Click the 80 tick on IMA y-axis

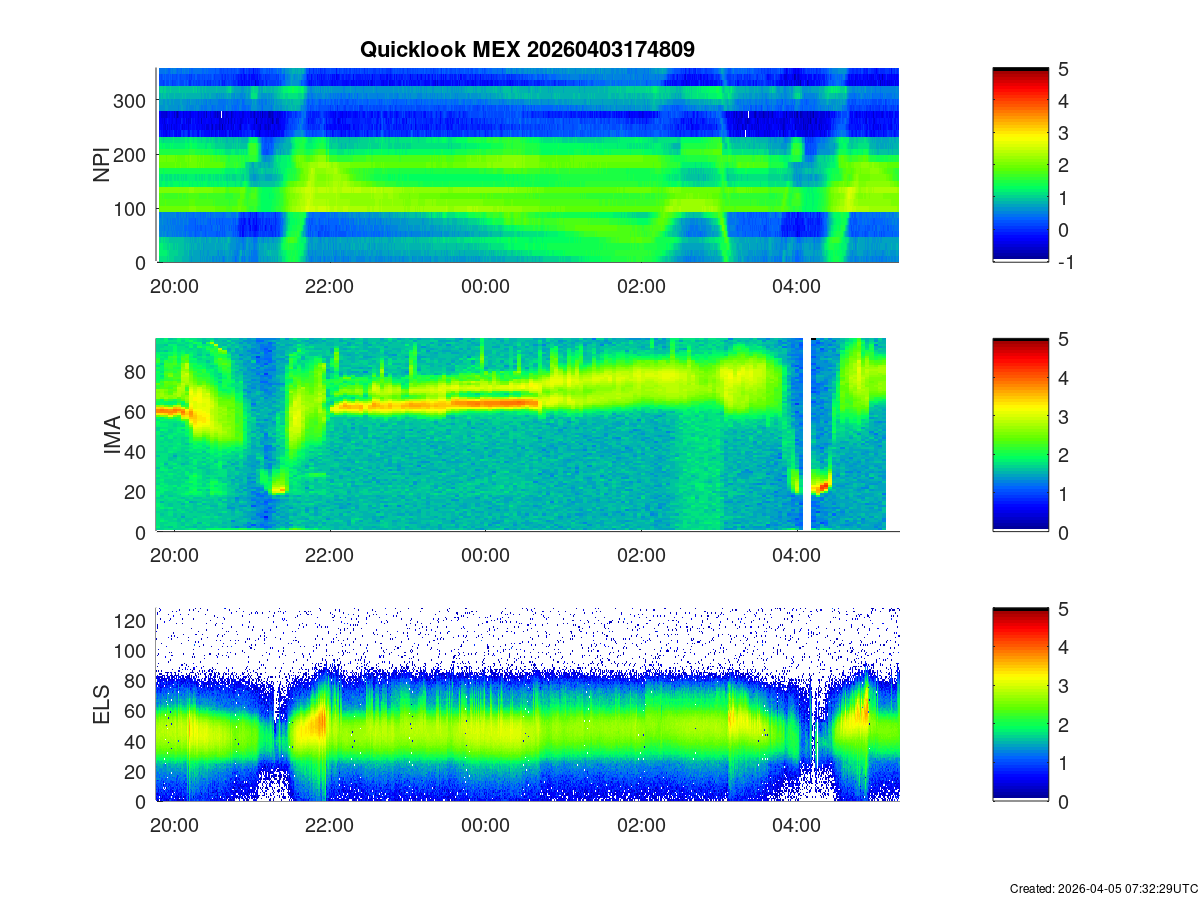tap(137, 372)
